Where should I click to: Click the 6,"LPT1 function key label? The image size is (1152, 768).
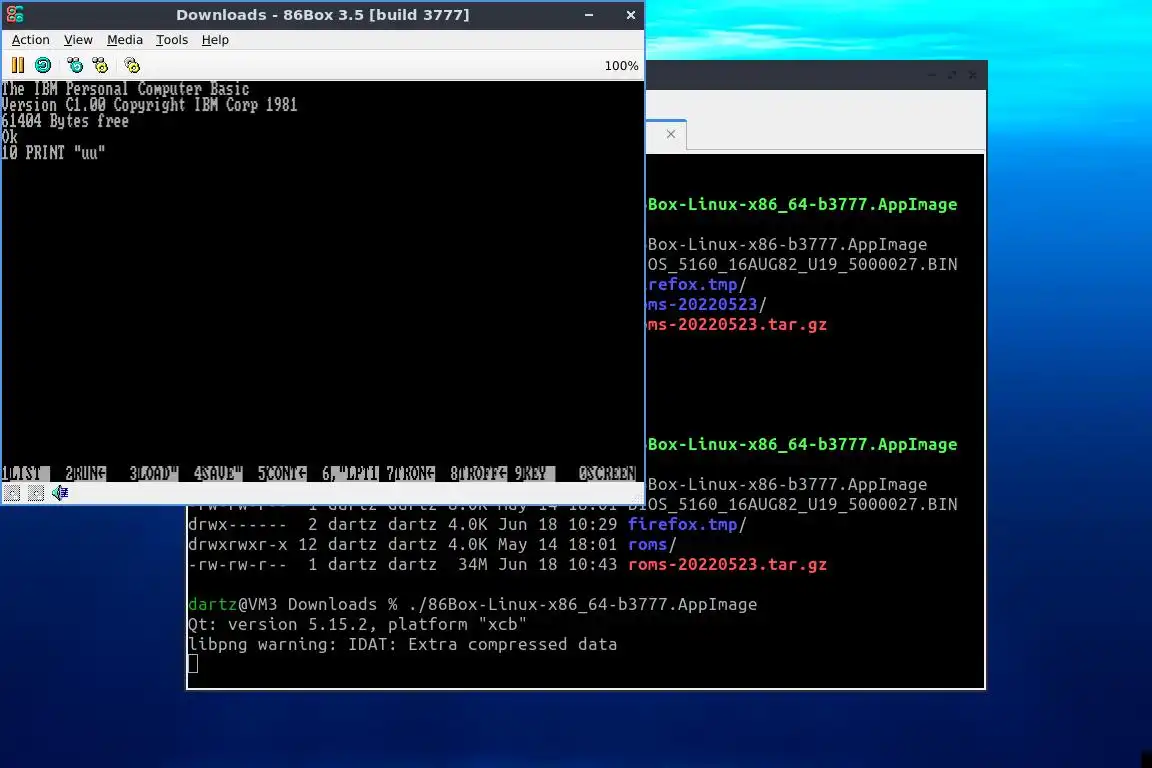[x=350, y=473]
